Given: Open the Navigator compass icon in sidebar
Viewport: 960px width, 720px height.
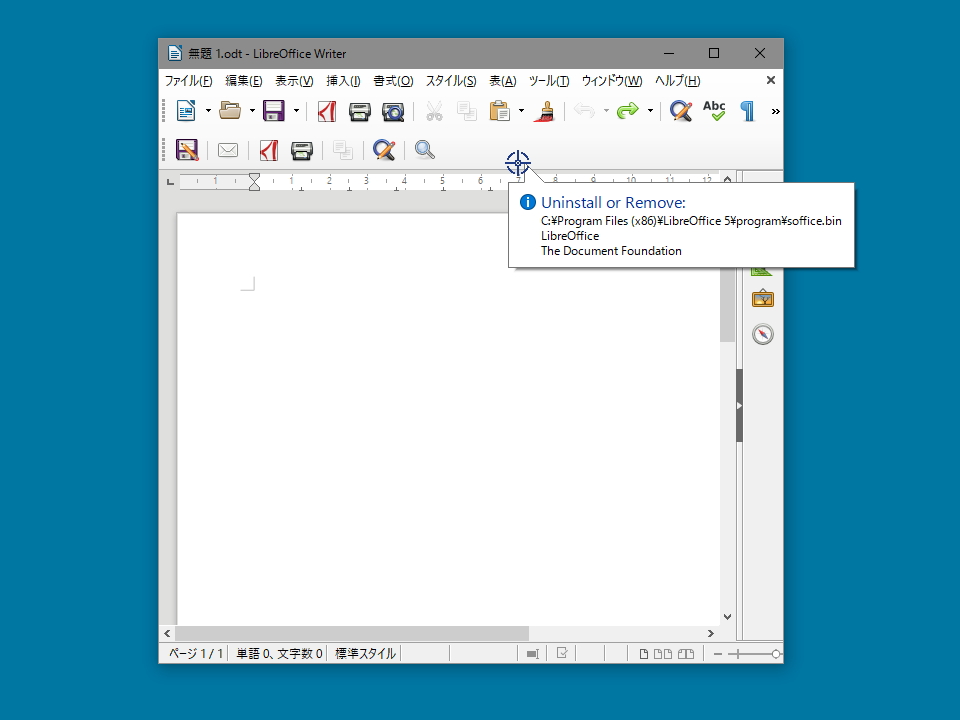Looking at the screenshot, I should pyautogui.click(x=763, y=334).
